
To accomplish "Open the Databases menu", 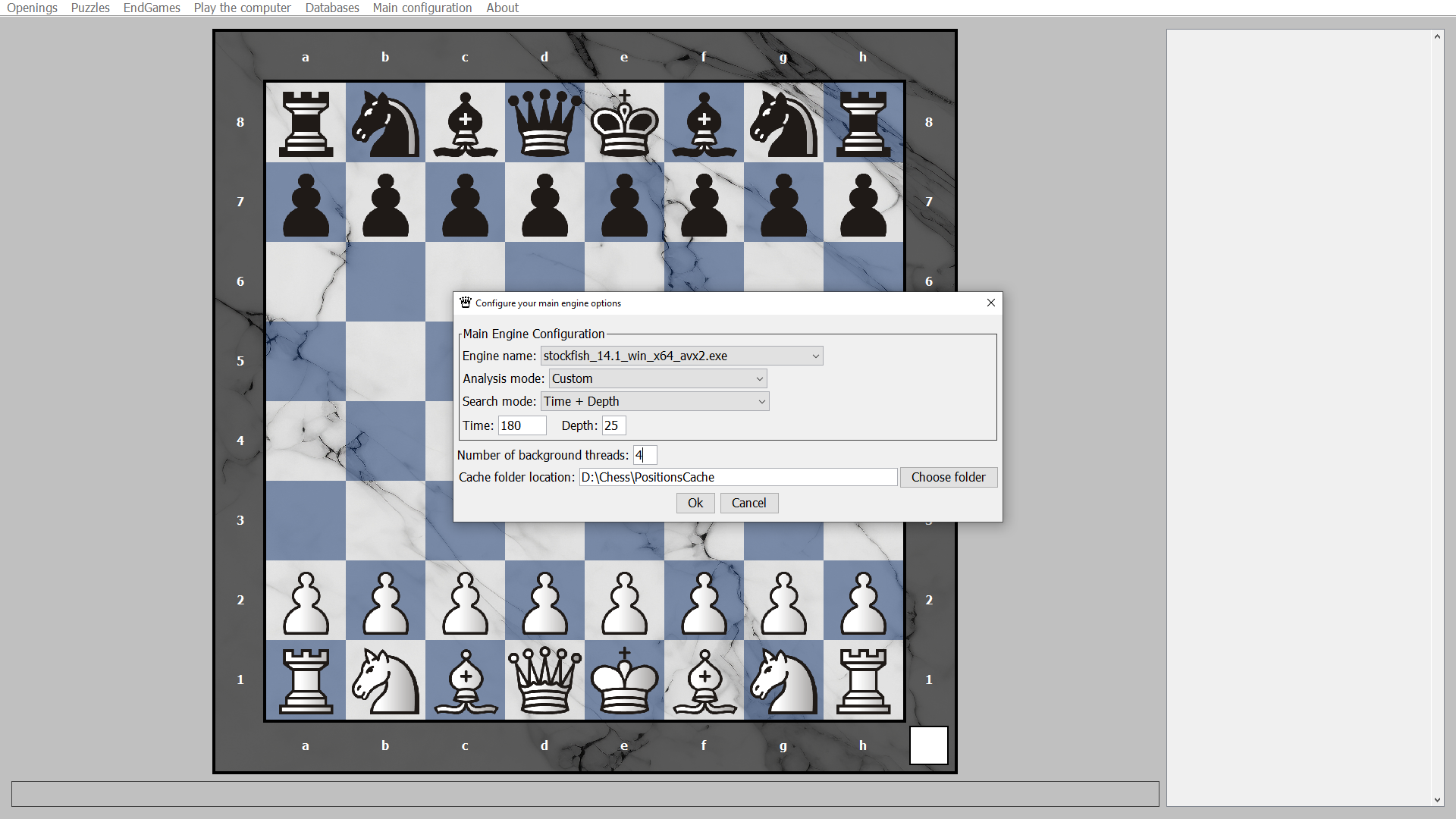I will 331,8.
